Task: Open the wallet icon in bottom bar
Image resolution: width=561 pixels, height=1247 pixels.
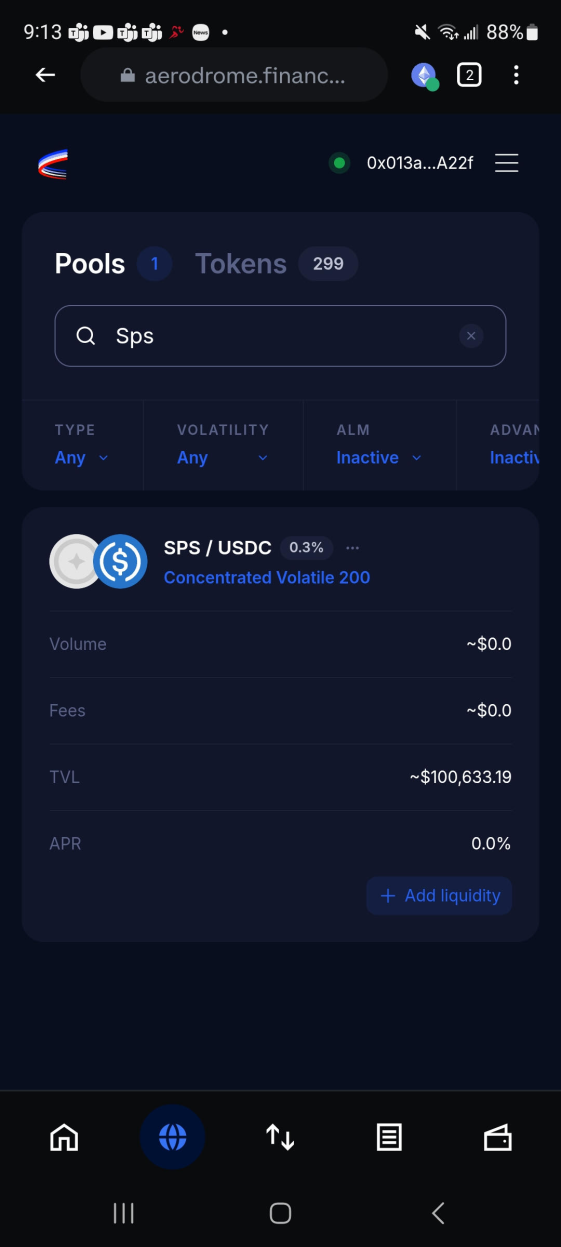Action: click(x=497, y=1137)
